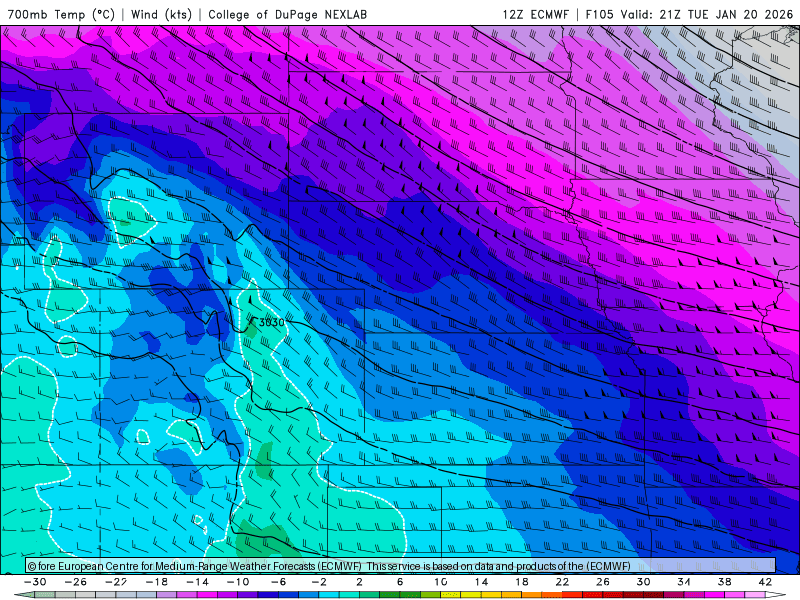800x600 pixels.
Task: Click the '14' color scale label
Action: [481, 582]
